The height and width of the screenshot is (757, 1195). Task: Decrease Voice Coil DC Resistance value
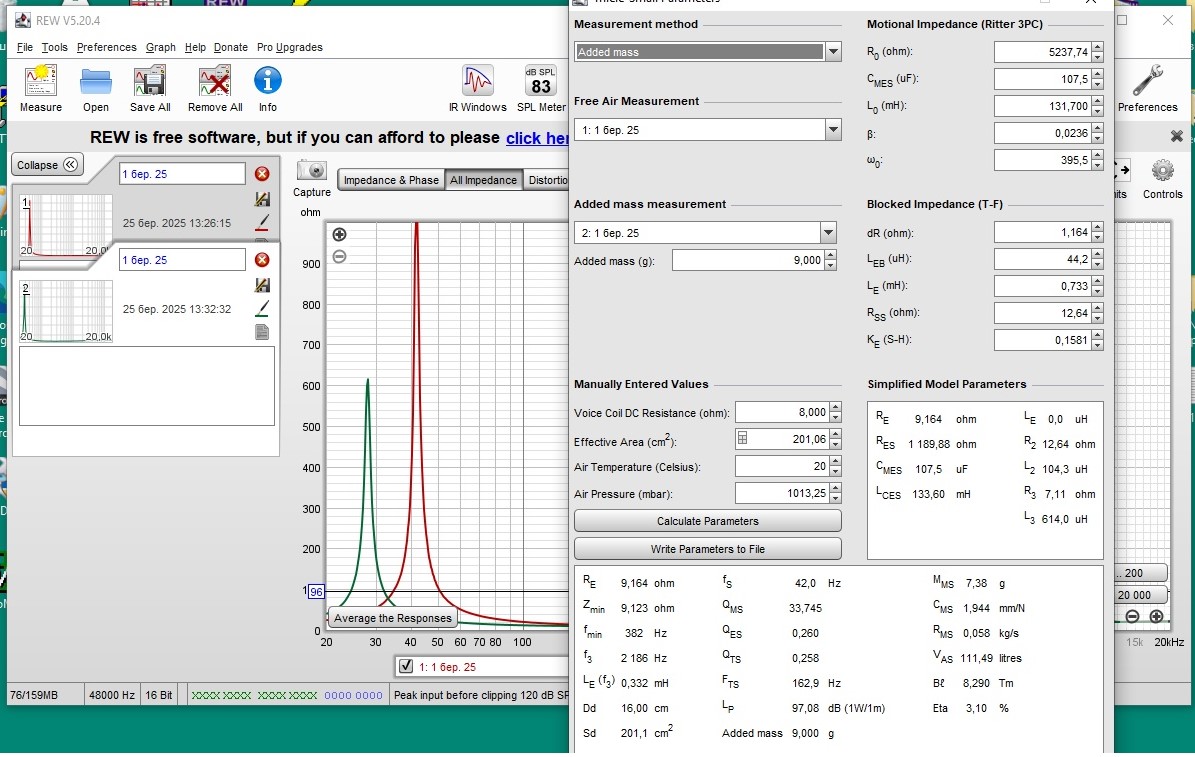coord(835,417)
